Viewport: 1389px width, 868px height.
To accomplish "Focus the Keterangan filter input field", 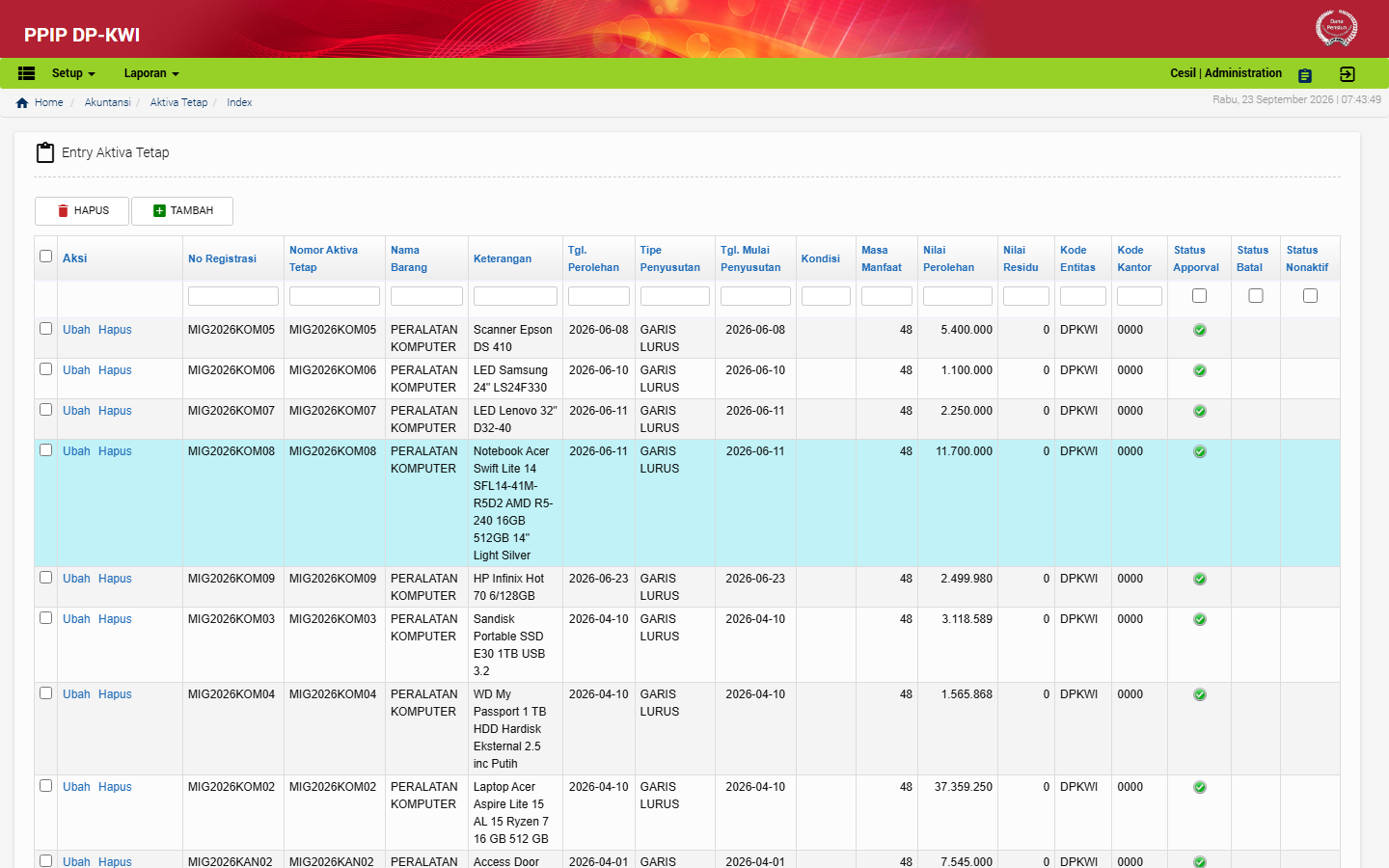I will pyautogui.click(x=515, y=296).
